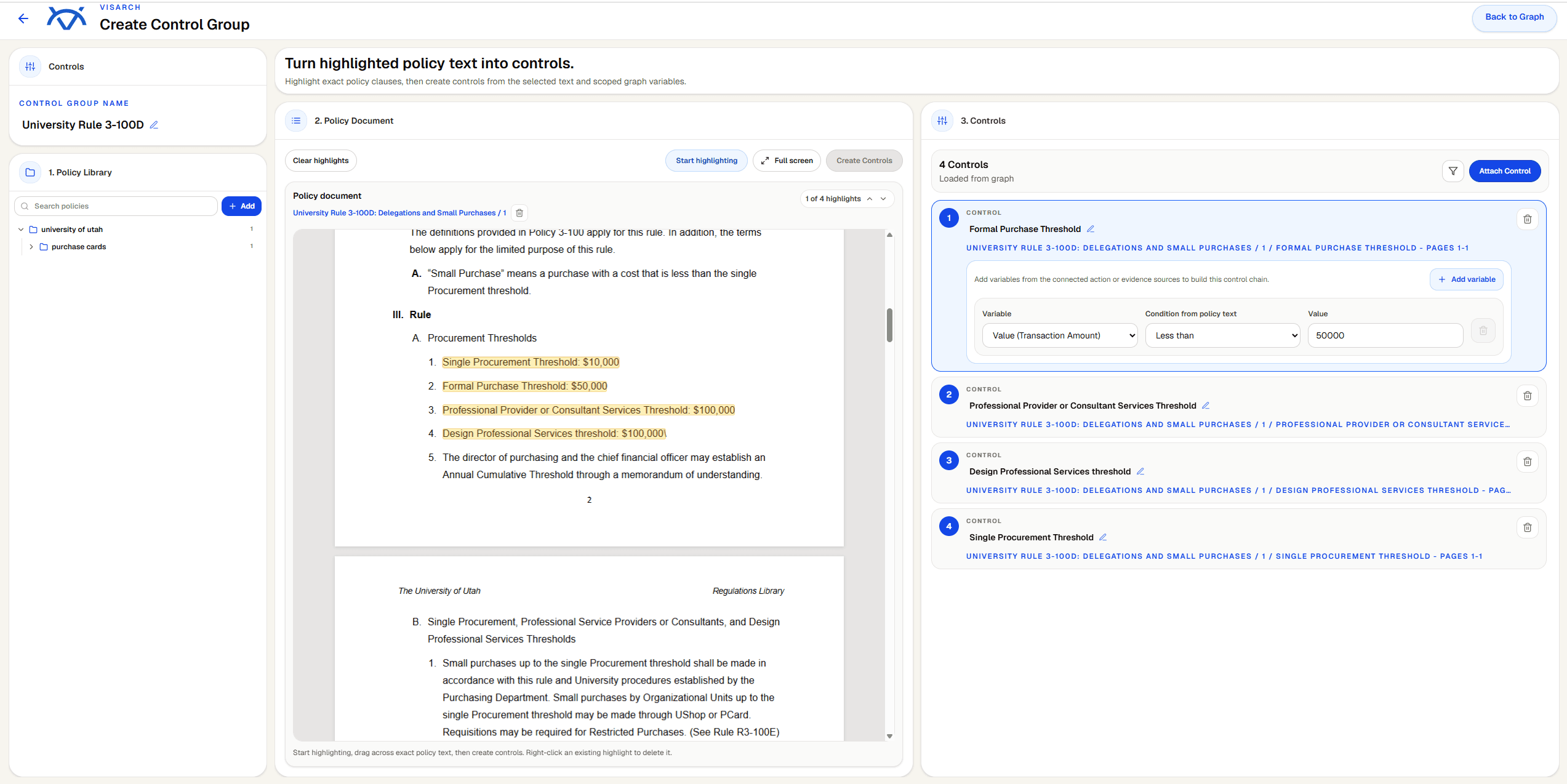
Task: Open Single Procurement Threshold source path link
Action: click(1224, 556)
